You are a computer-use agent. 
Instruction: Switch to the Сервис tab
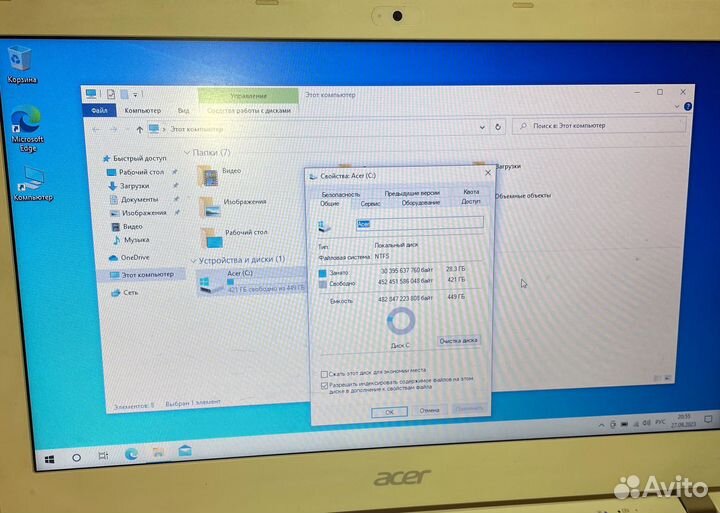point(370,203)
